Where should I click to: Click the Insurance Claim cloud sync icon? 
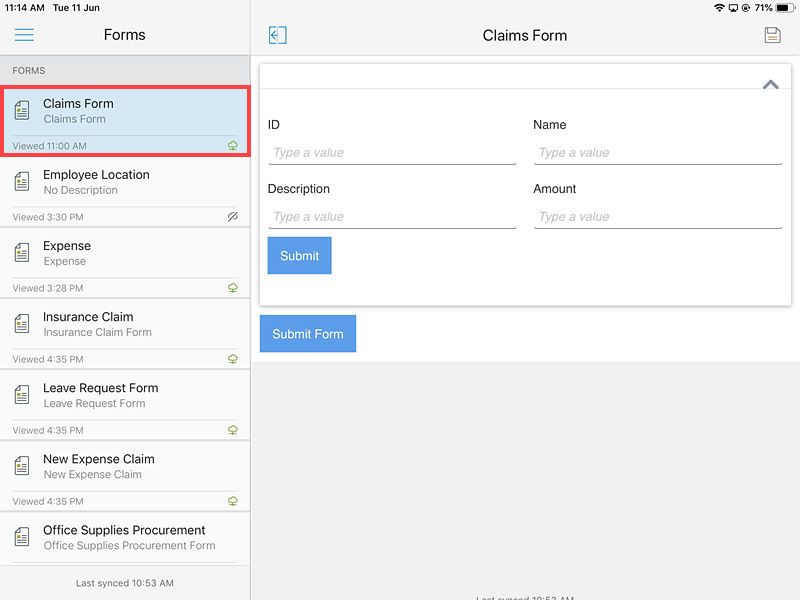[x=233, y=359]
